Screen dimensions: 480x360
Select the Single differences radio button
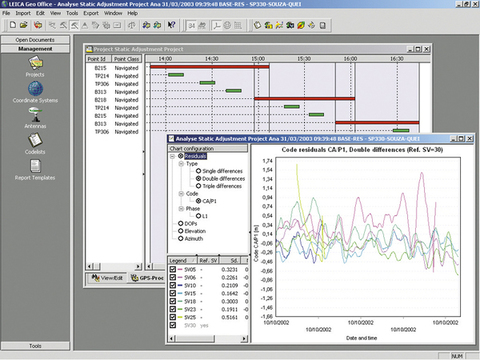point(198,171)
